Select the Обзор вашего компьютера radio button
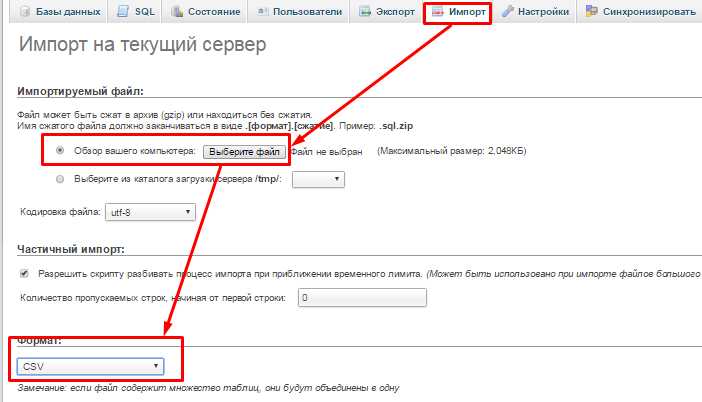Viewport: 702px width, 402px height. (x=60, y=150)
